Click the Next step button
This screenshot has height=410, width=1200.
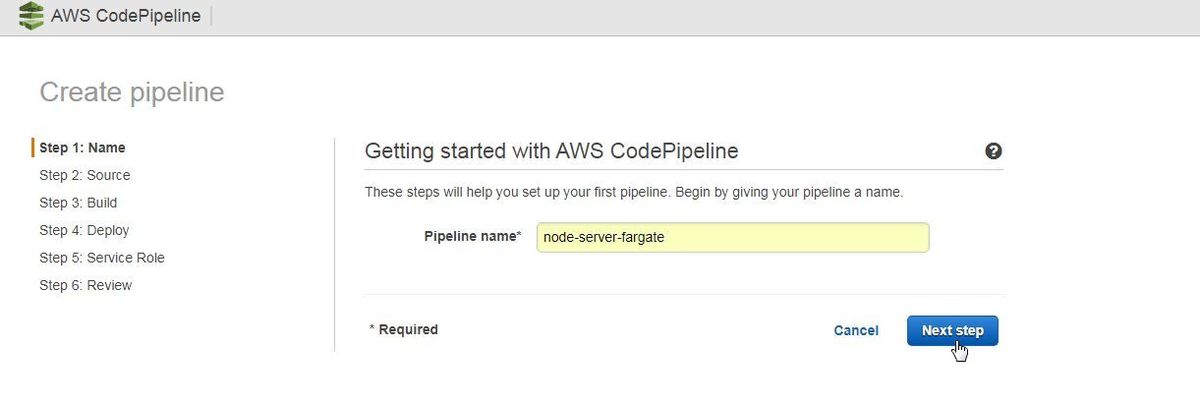coord(952,330)
